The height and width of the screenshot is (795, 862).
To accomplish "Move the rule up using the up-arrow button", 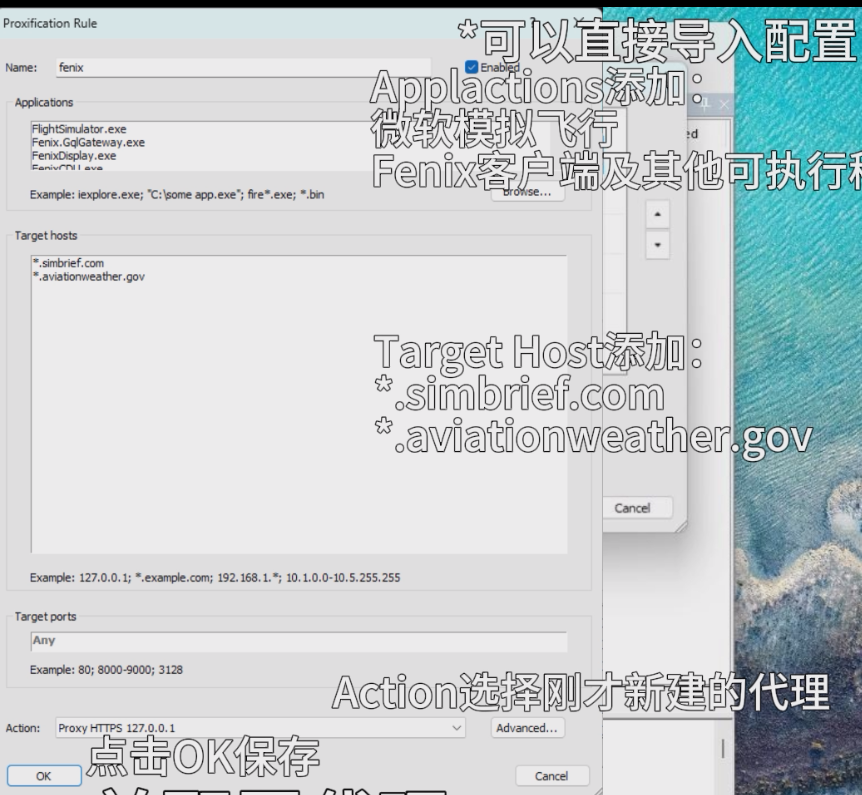I will tap(658, 213).
